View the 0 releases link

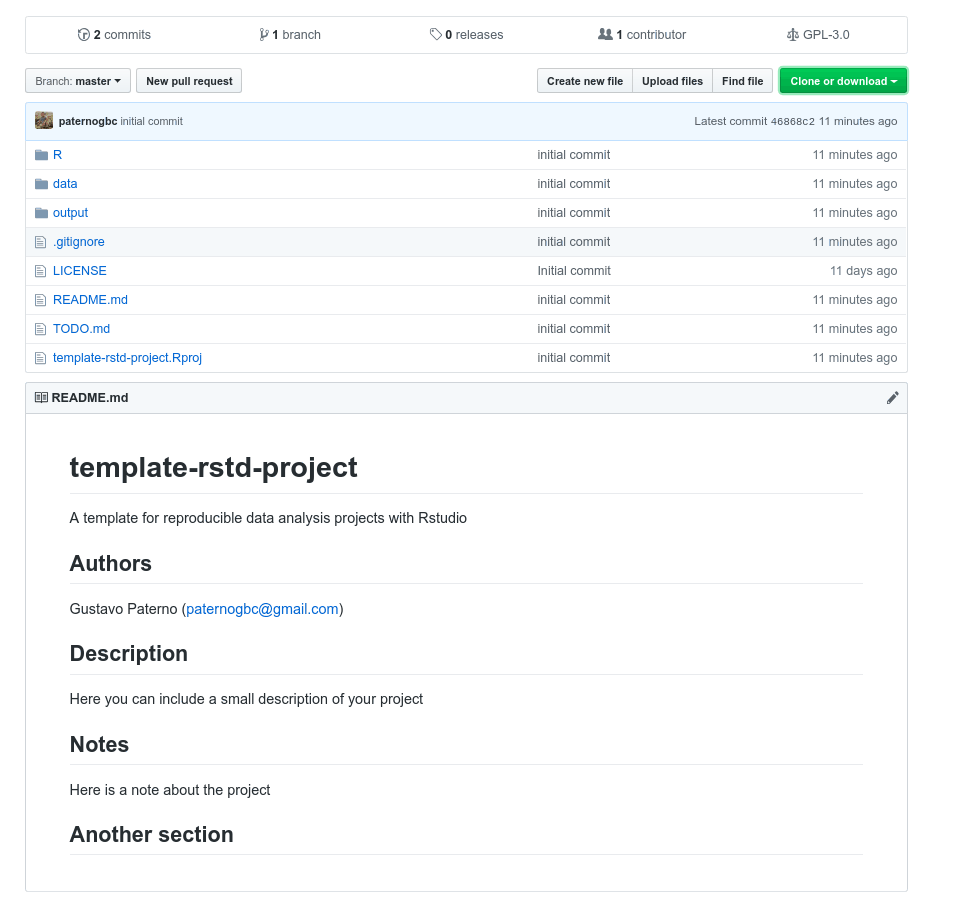466,35
